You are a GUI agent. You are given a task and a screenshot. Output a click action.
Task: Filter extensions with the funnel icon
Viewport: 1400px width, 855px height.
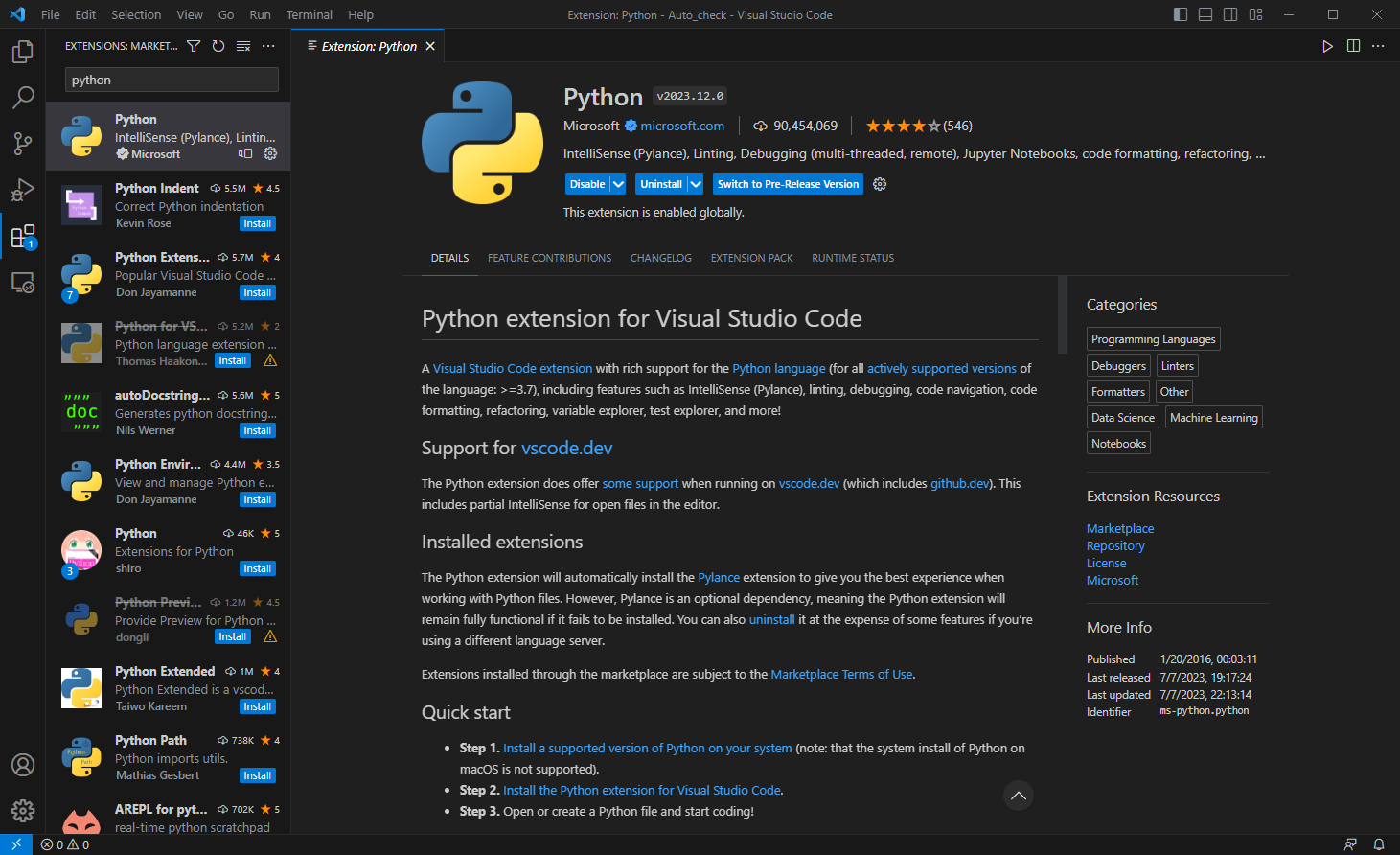coord(194,46)
